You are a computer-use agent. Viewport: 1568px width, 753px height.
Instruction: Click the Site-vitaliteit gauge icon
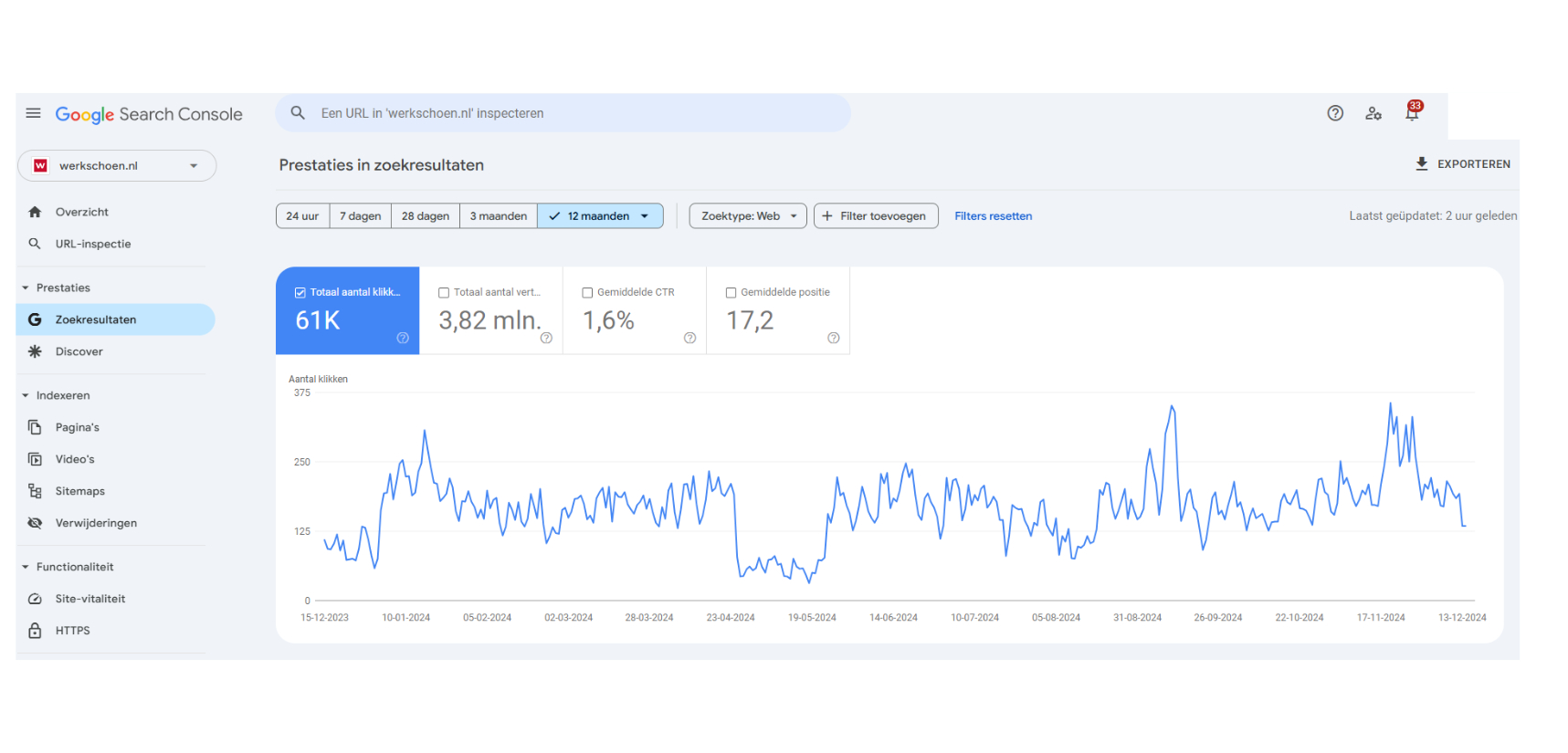tap(35, 599)
